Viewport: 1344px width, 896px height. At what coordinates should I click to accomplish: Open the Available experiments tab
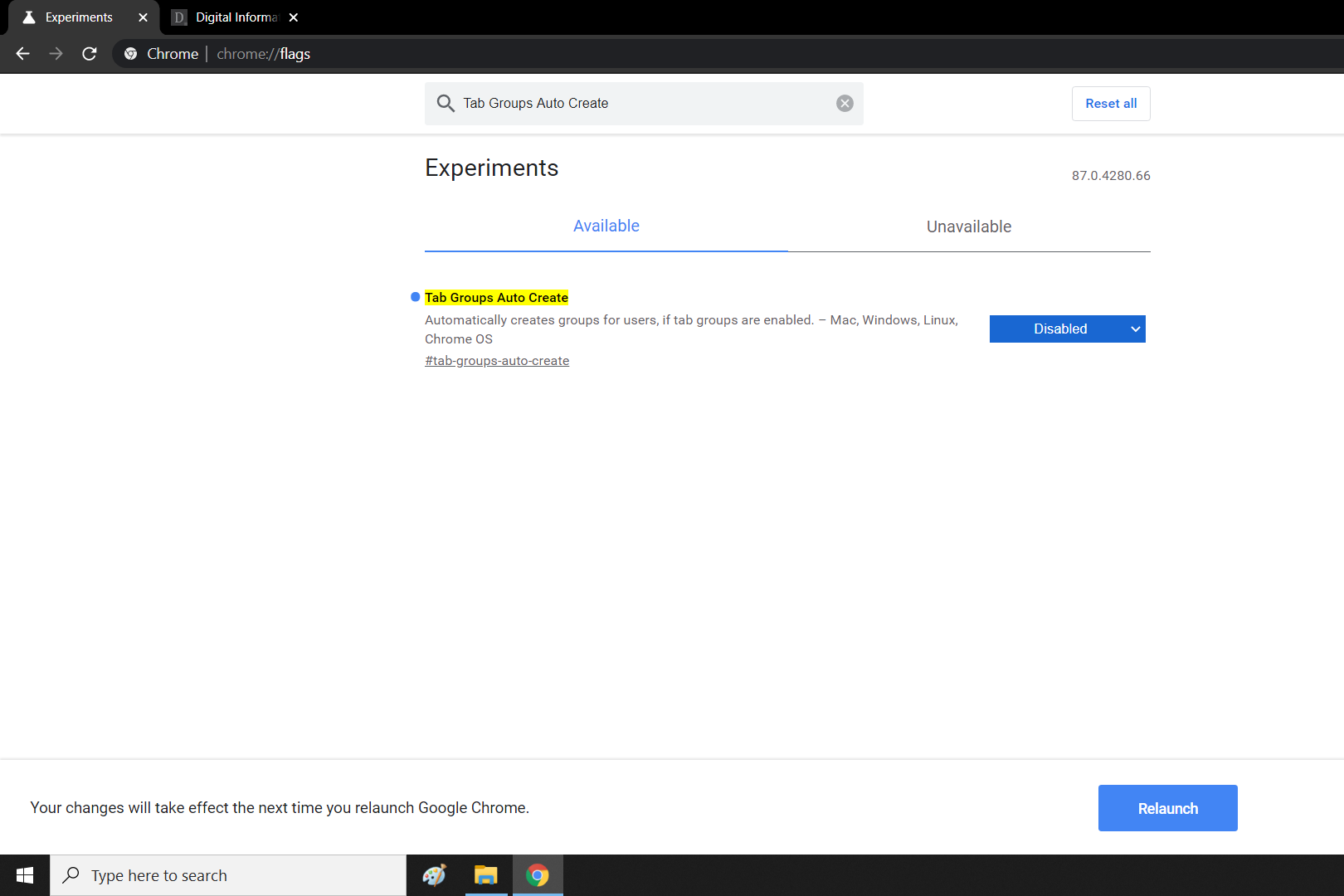(606, 226)
